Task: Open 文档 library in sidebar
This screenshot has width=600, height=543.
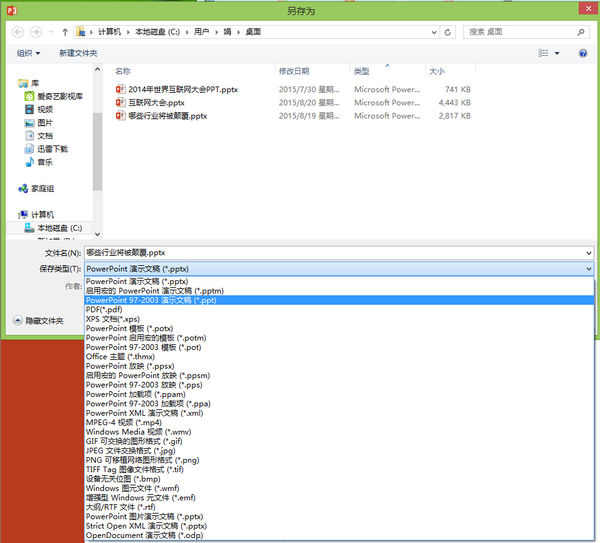Action: pyautogui.click(x=39, y=136)
